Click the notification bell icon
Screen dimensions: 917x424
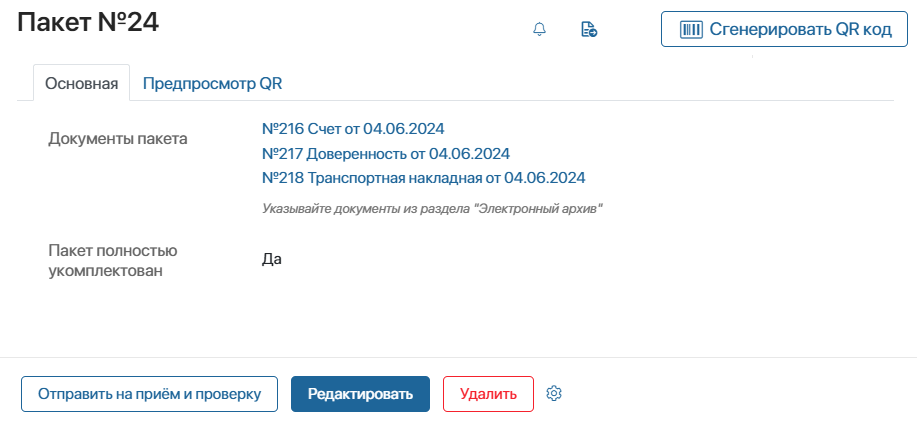540,30
